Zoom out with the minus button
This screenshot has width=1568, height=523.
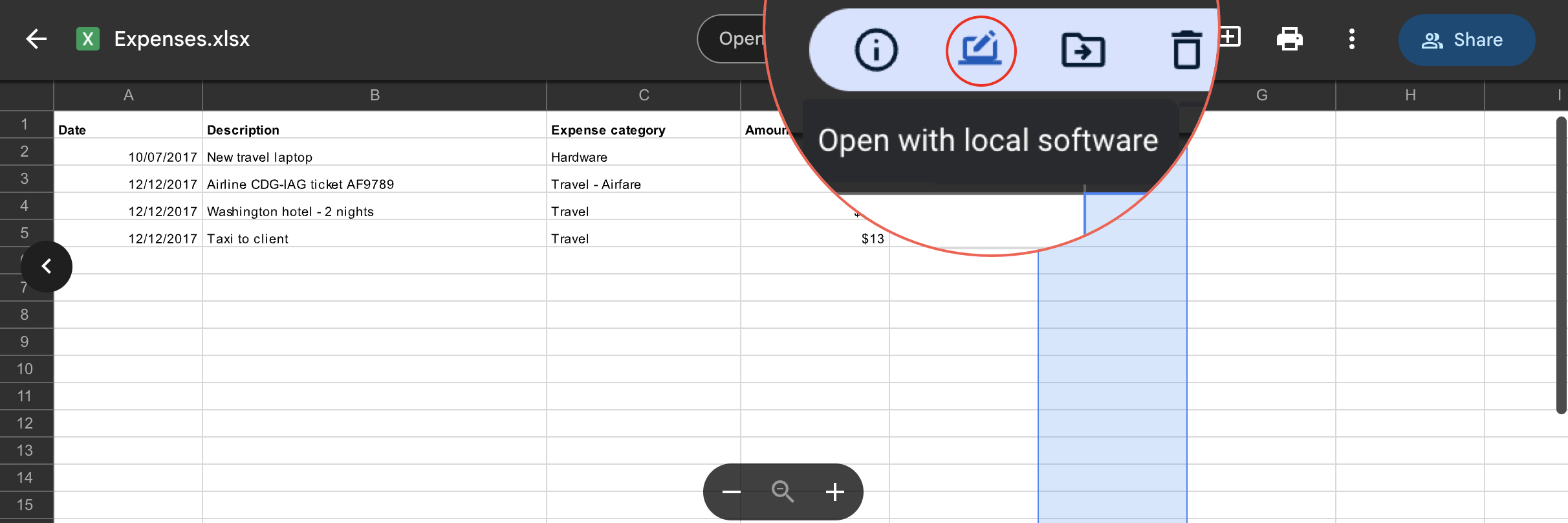click(732, 492)
